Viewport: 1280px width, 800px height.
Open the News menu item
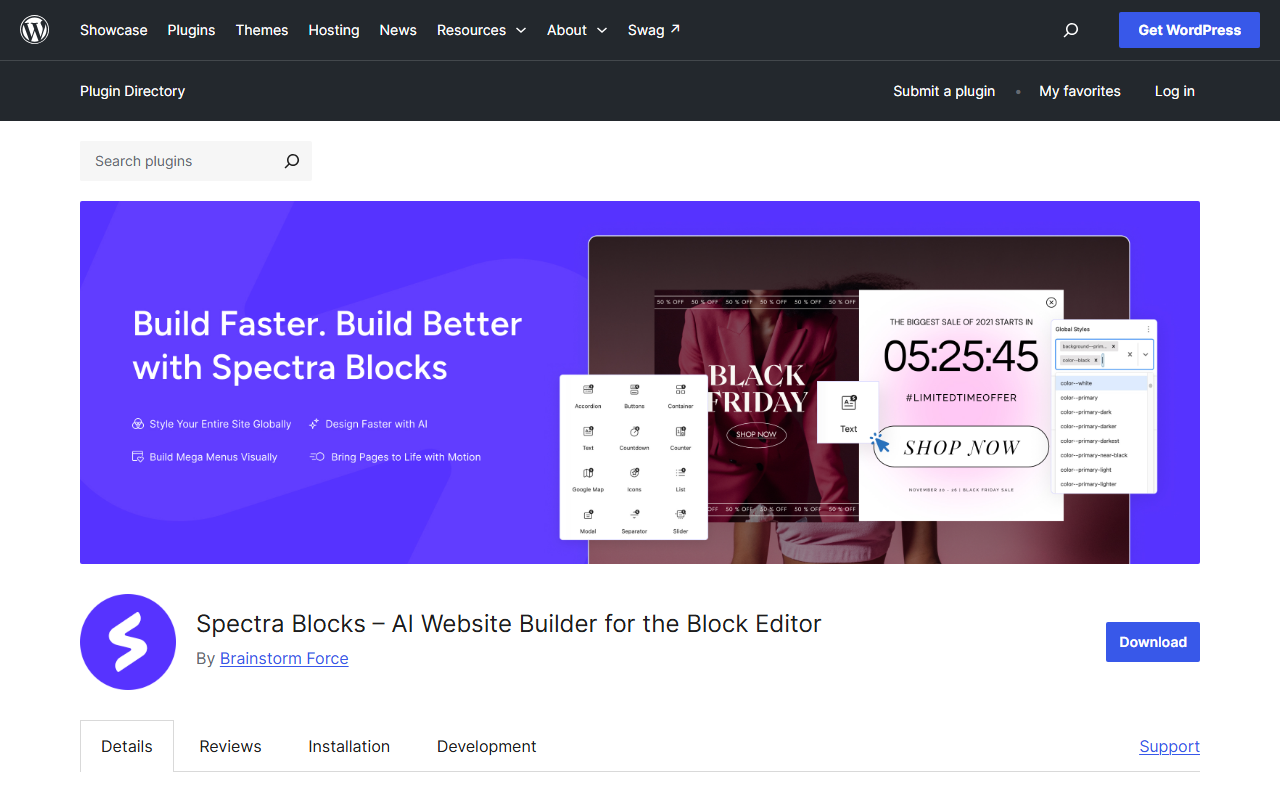point(398,30)
